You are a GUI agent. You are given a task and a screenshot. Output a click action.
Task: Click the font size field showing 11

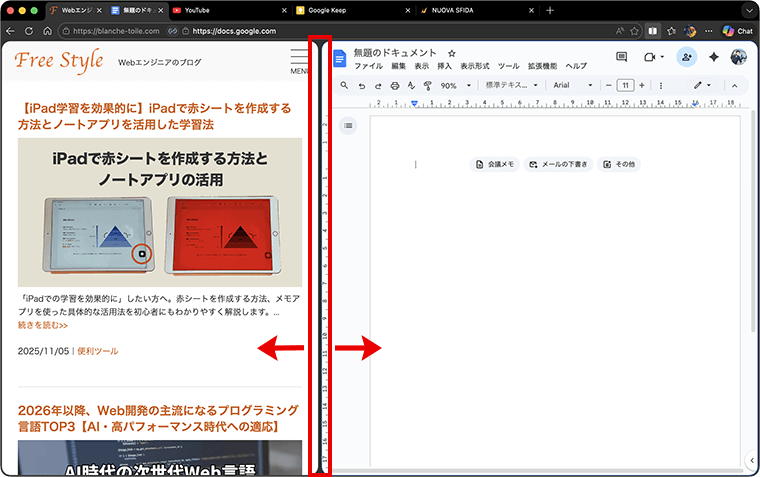tap(625, 86)
